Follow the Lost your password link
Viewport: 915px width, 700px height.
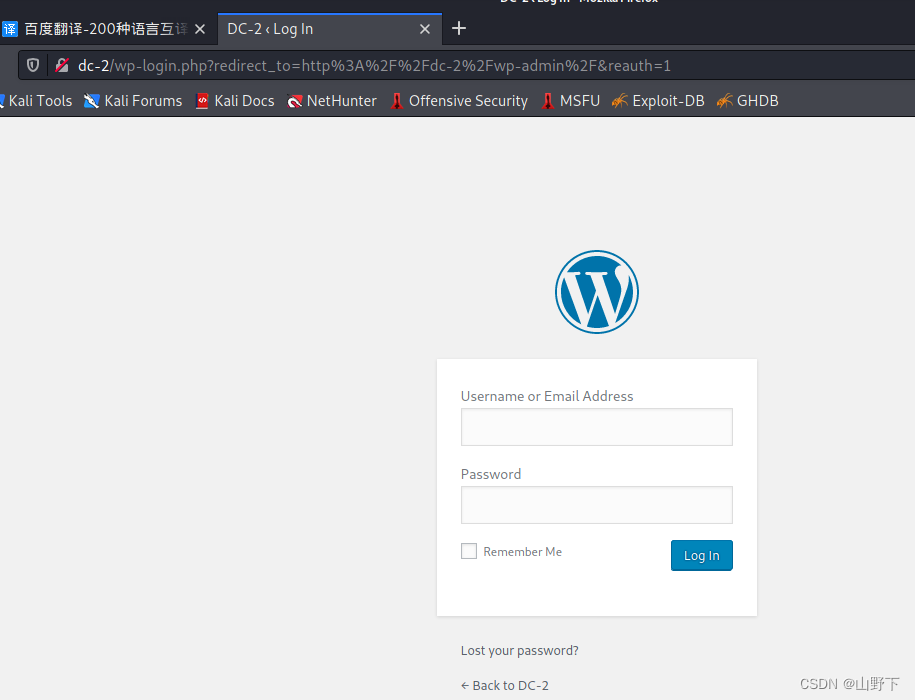point(519,650)
